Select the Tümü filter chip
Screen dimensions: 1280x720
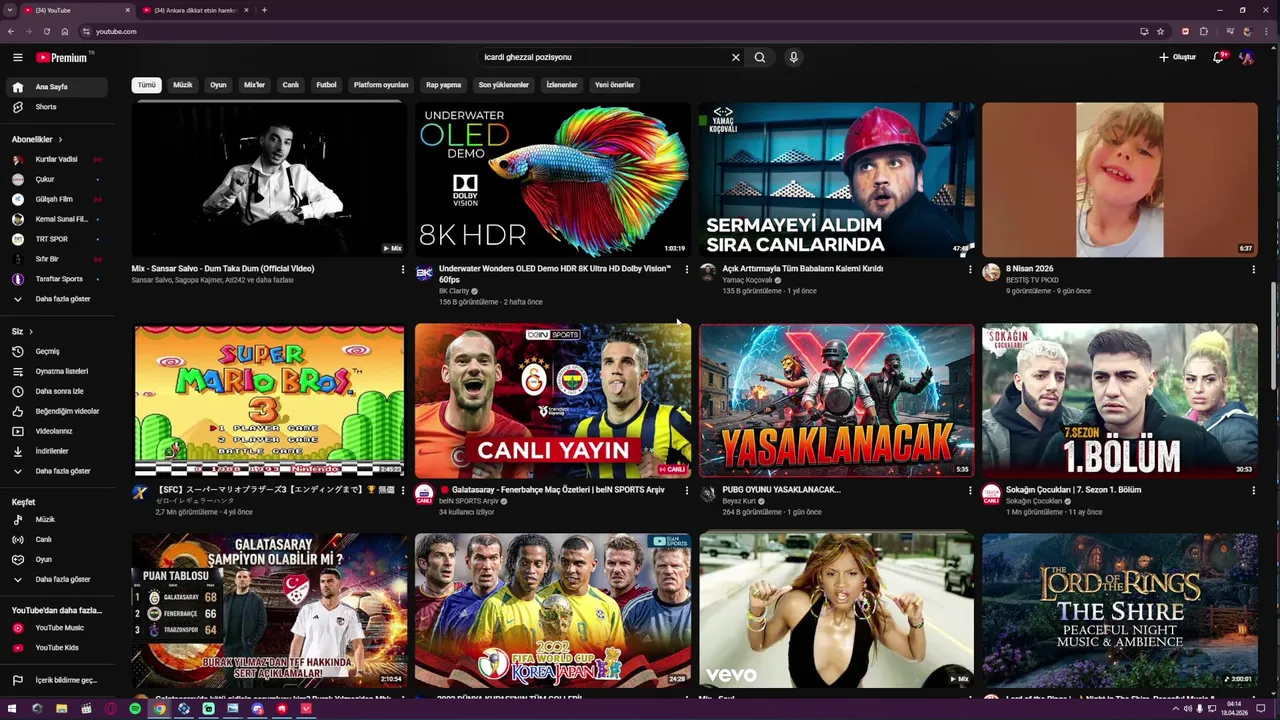[147, 85]
